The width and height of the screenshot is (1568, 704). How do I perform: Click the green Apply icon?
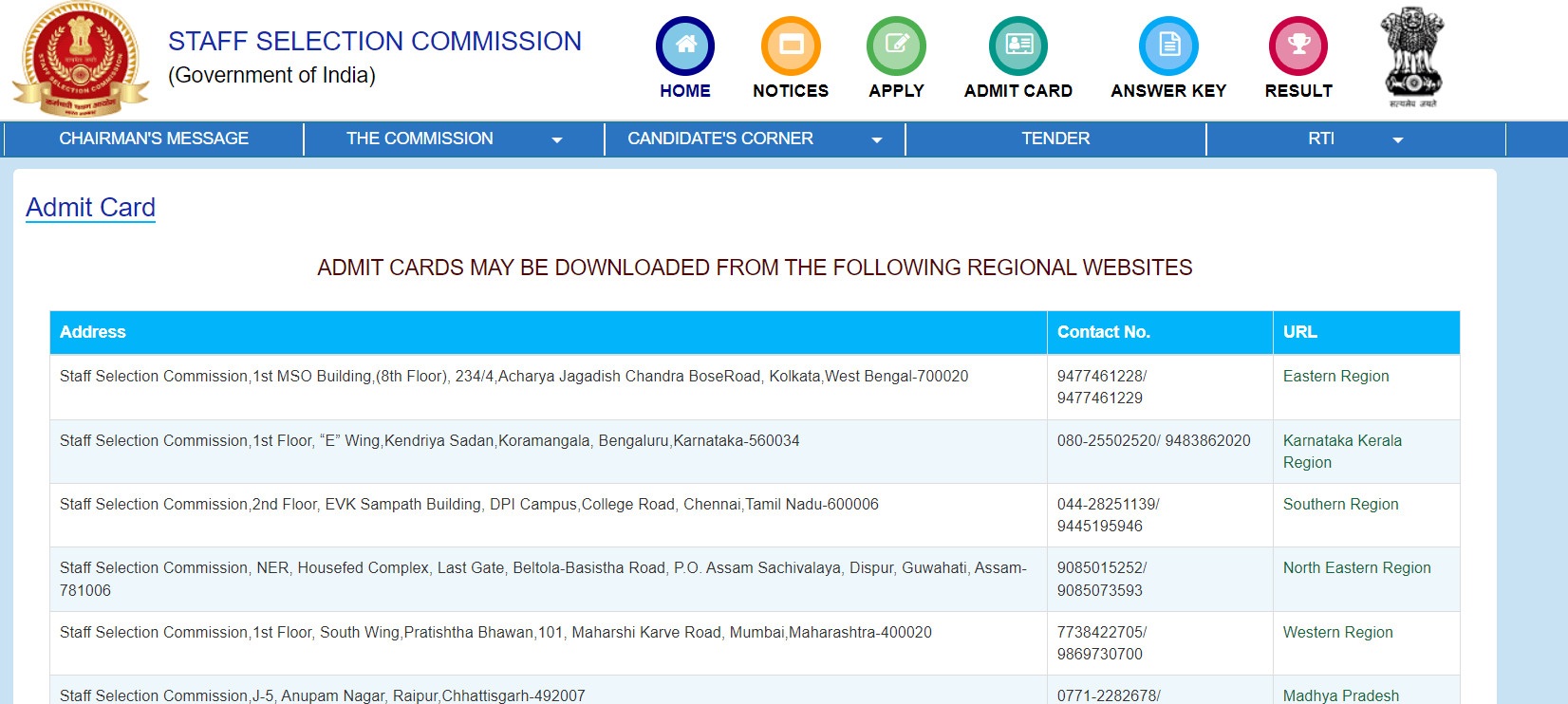pos(896,46)
